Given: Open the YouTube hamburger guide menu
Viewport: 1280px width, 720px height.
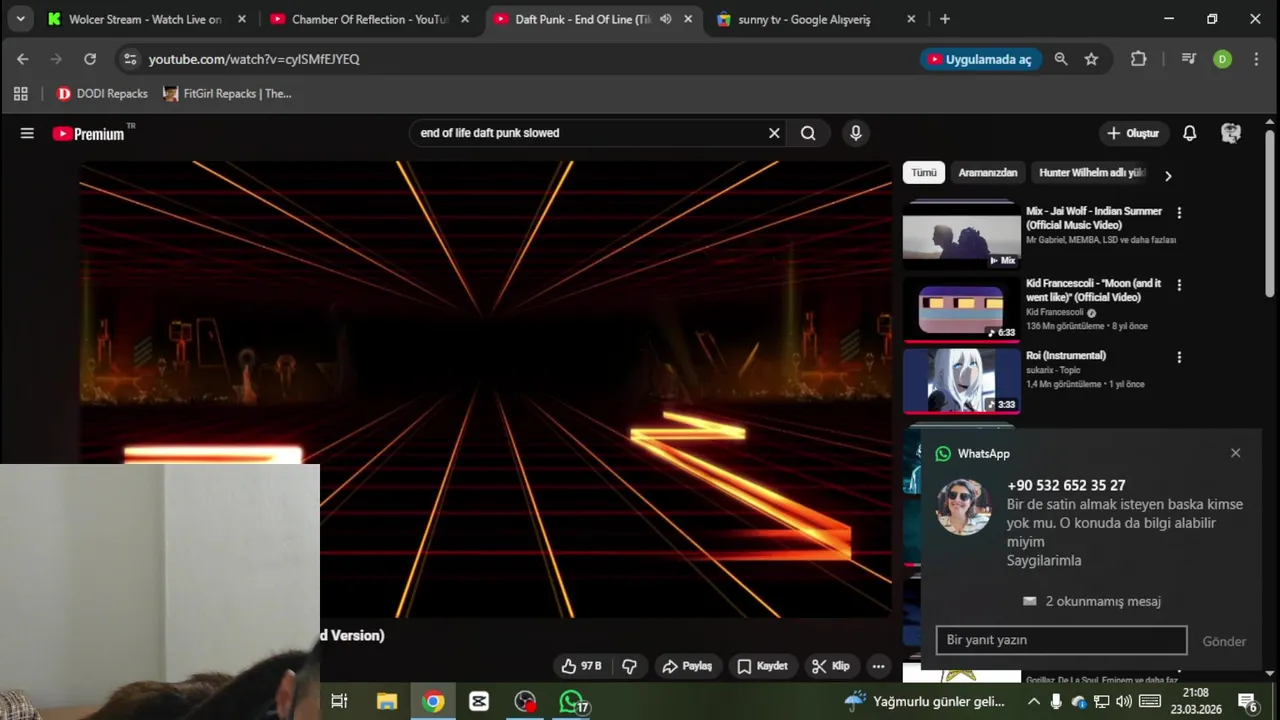Looking at the screenshot, I should point(27,133).
